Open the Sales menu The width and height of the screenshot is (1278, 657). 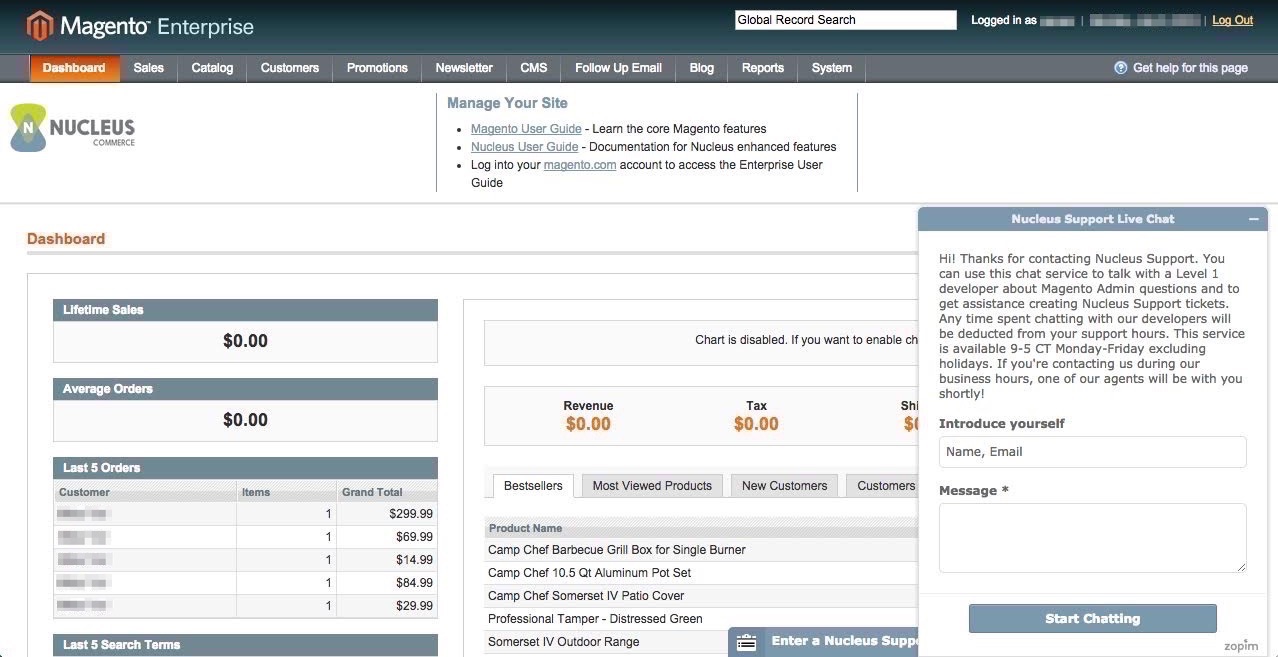[x=148, y=68]
